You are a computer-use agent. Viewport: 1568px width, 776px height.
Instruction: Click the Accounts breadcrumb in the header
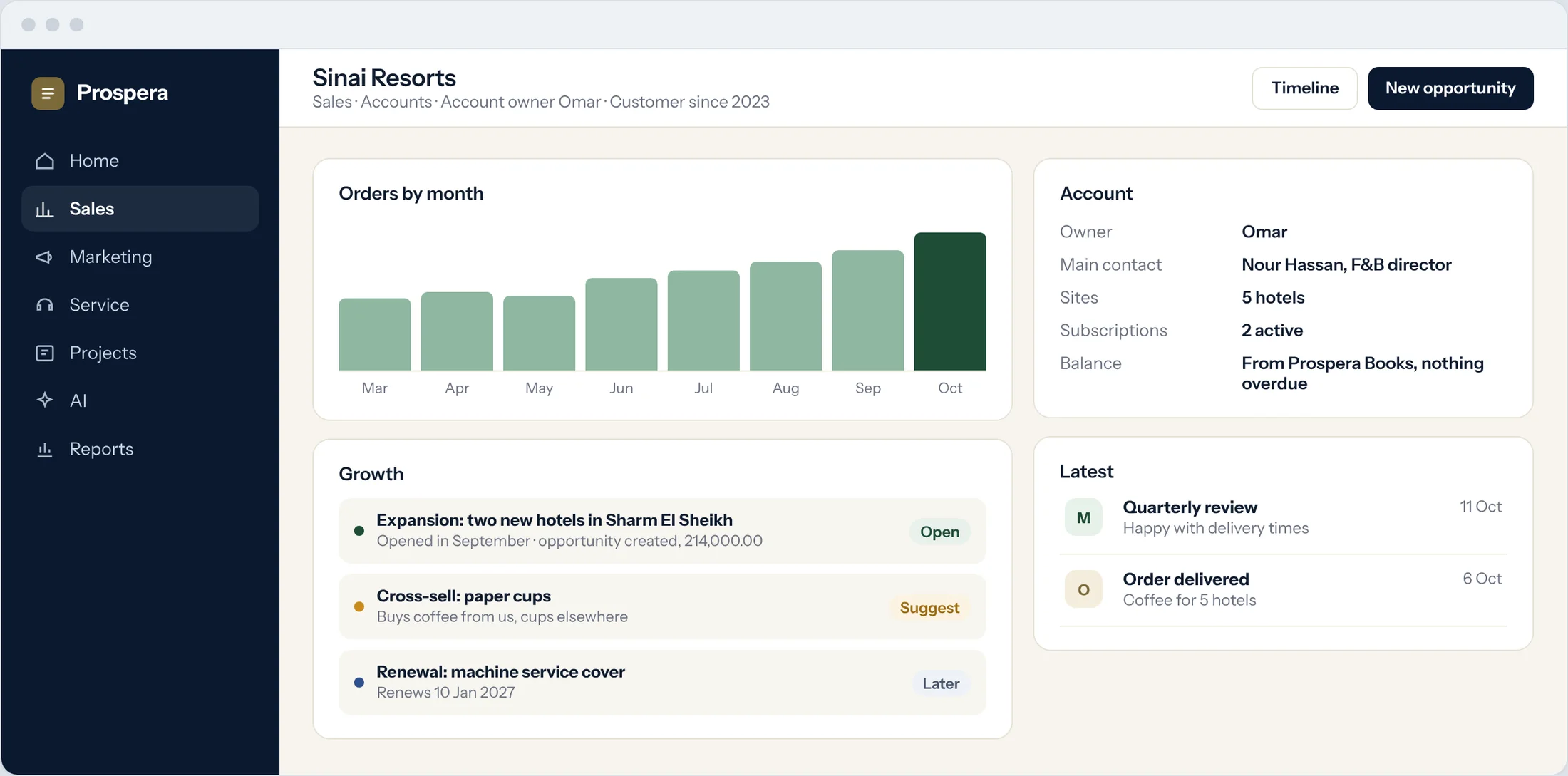pos(396,102)
